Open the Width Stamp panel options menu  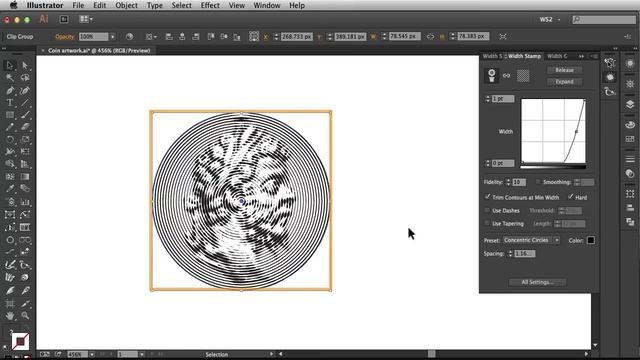[x=594, y=56]
